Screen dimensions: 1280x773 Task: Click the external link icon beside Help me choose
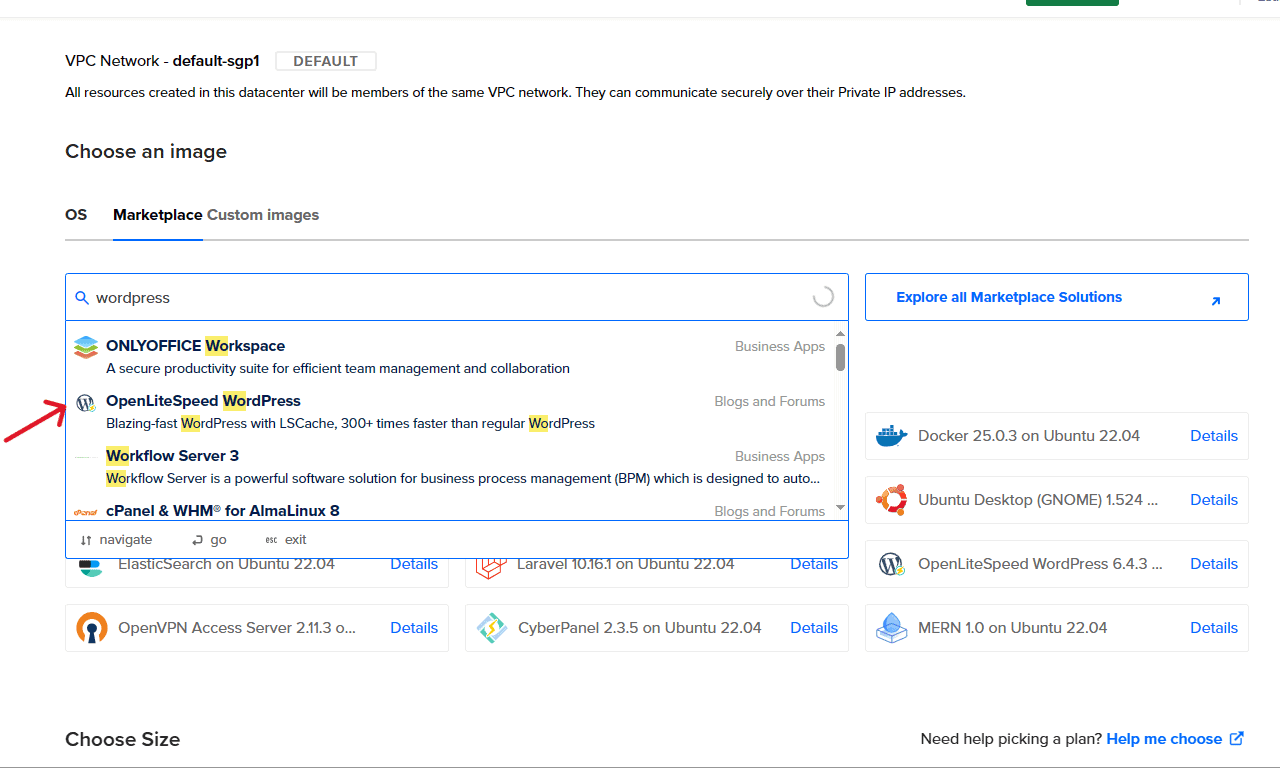tap(1237, 739)
